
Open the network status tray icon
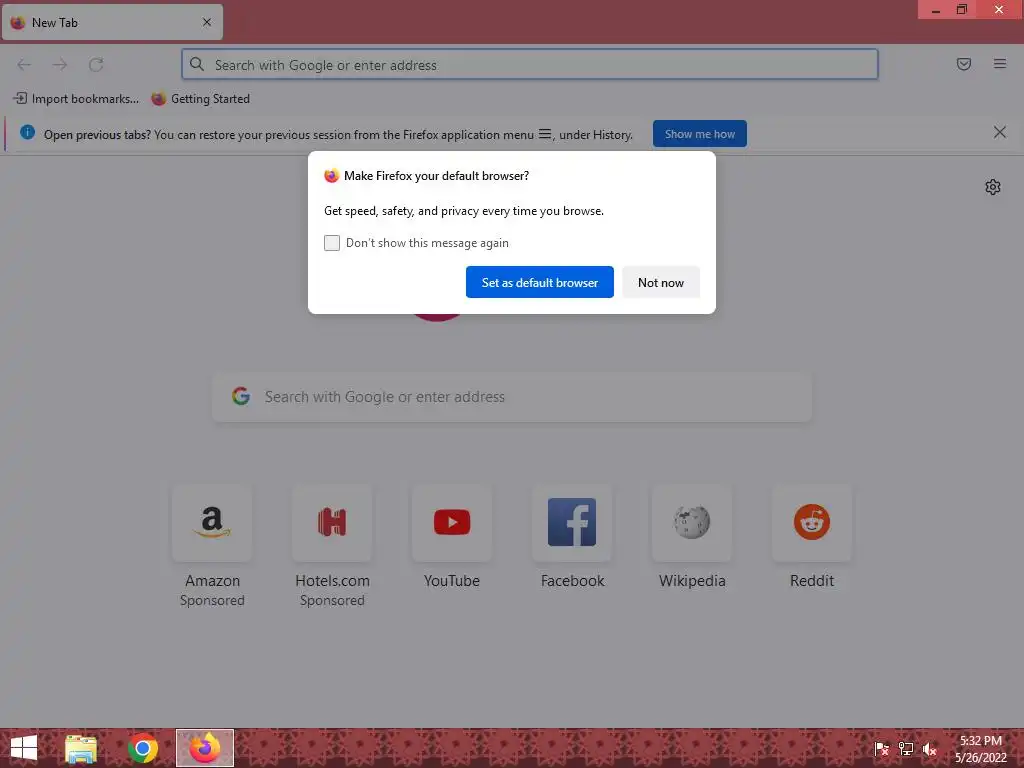[906, 749]
